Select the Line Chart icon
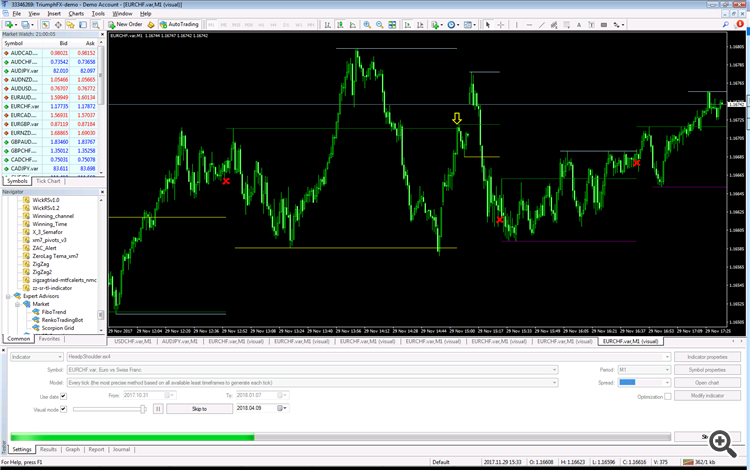This screenshot has height=470, width=750. click(353, 24)
